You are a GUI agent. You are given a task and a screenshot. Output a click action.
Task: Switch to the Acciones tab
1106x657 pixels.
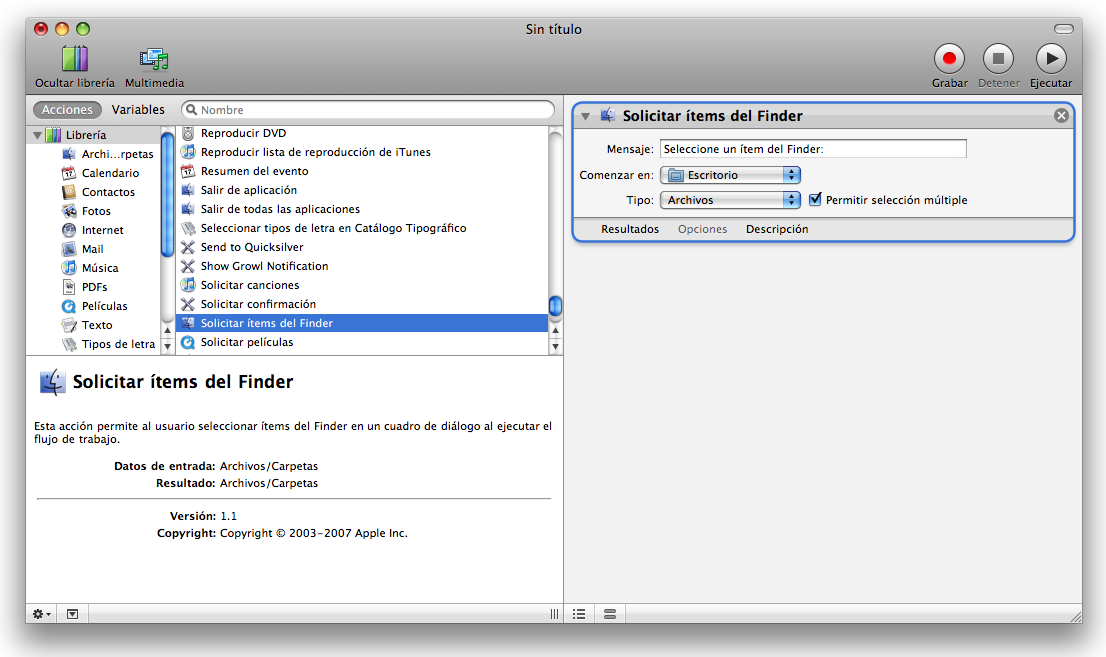tap(67, 109)
